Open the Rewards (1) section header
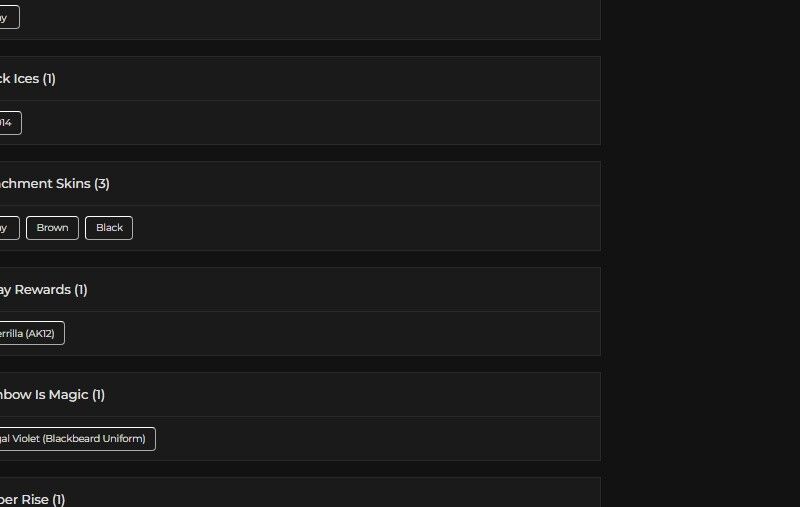The height and width of the screenshot is (507, 800). (x=43, y=290)
